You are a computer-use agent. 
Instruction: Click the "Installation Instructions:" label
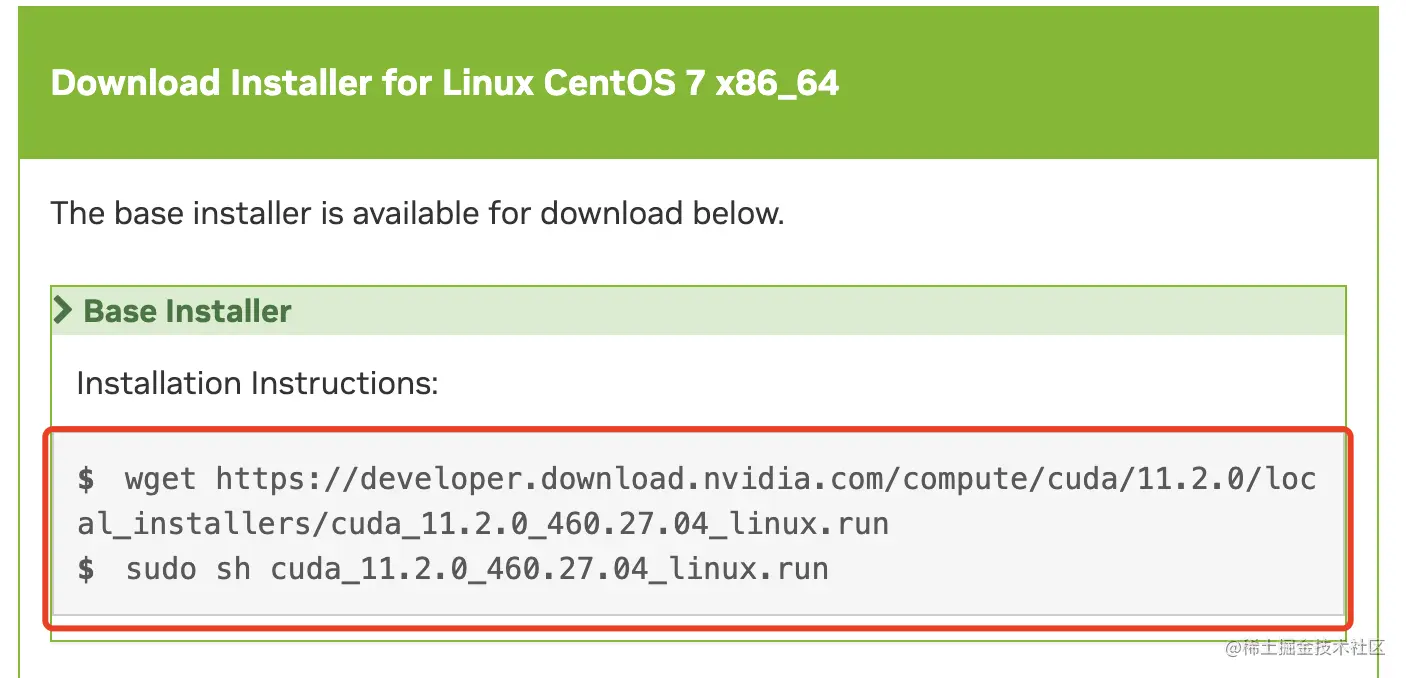click(x=257, y=383)
